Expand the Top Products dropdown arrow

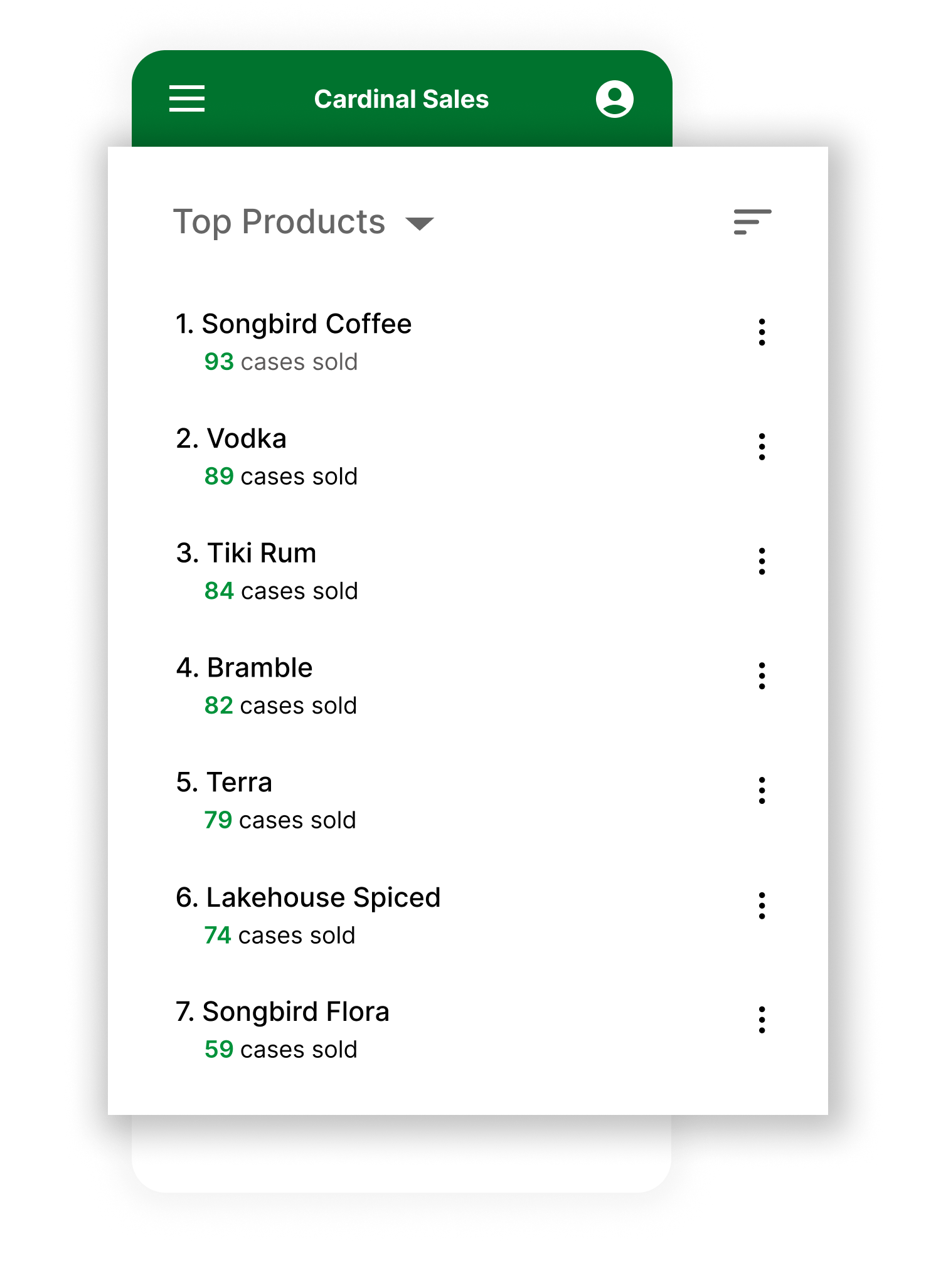420,224
